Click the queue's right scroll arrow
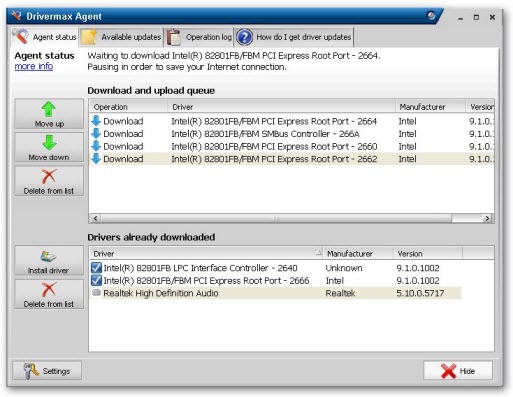513x397 pixels. [x=487, y=219]
